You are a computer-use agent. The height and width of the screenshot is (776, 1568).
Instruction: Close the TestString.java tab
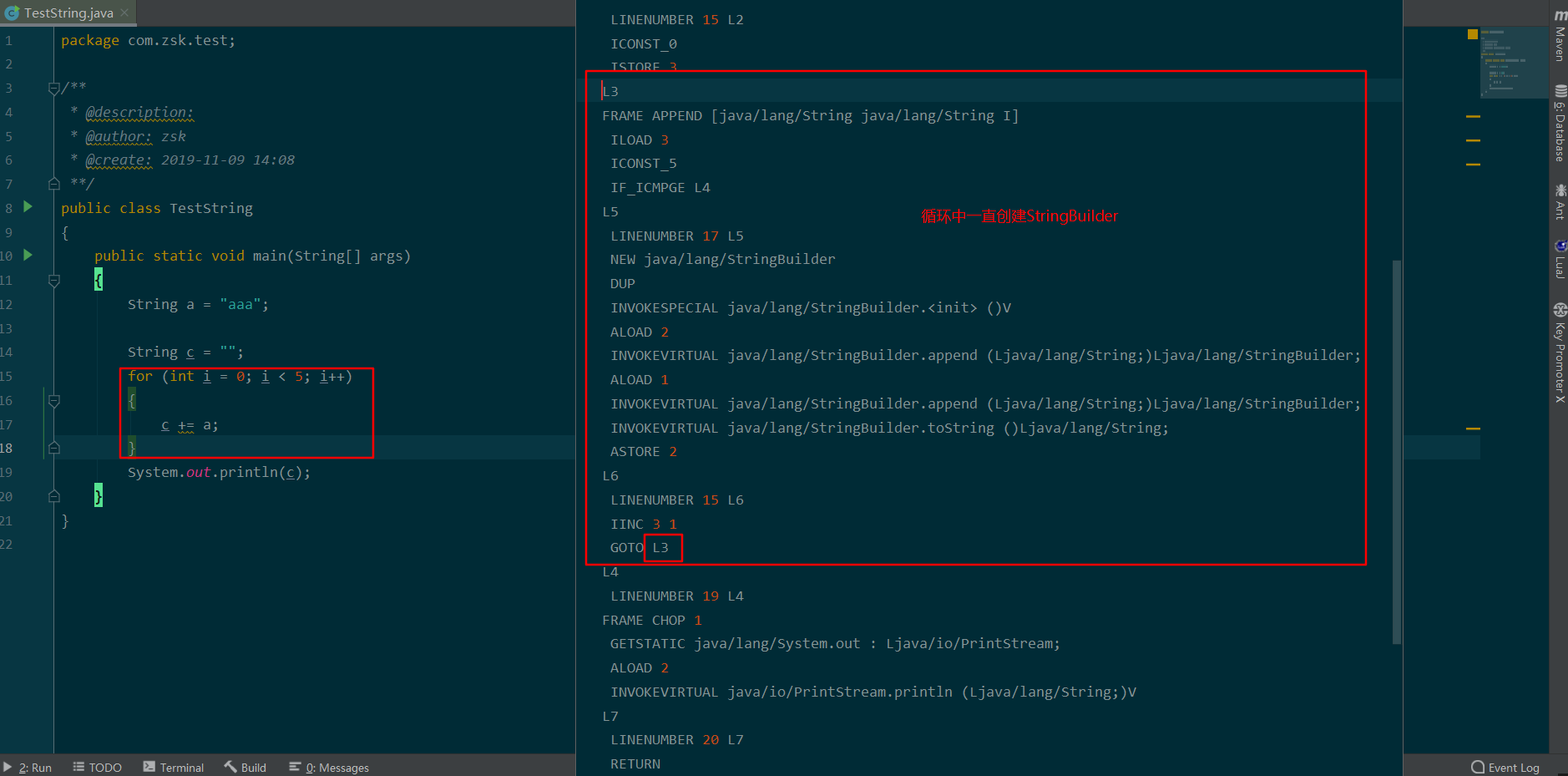[124, 13]
